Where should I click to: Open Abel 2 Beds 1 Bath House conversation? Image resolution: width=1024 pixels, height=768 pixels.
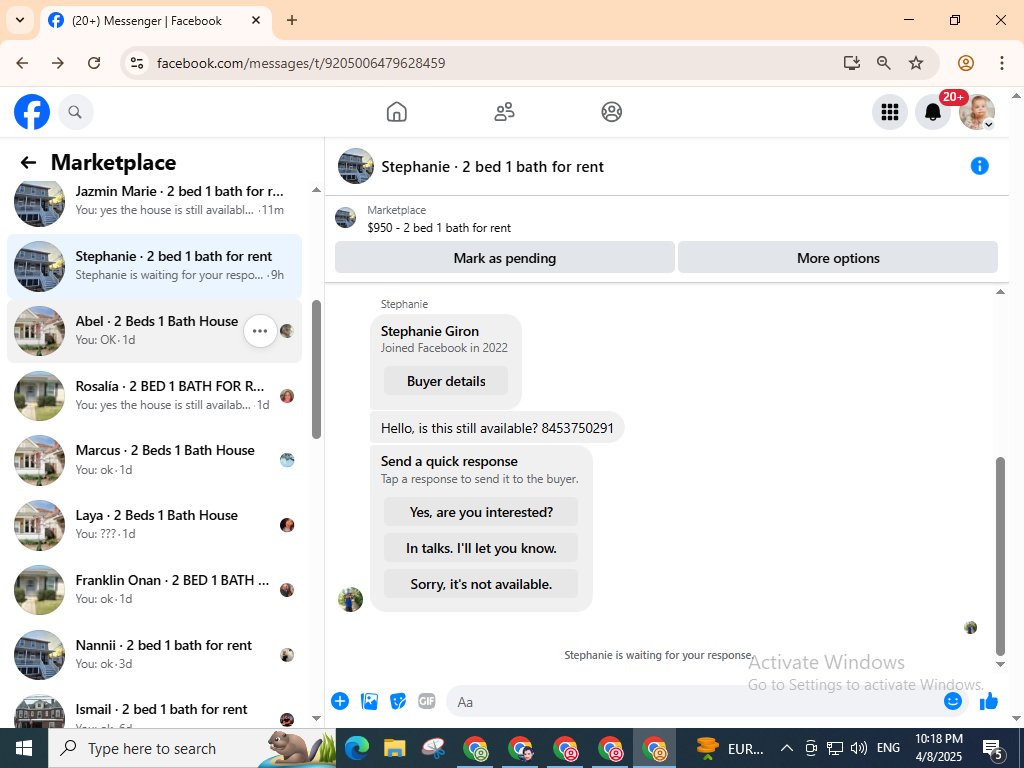pyautogui.click(x=155, y=331)
